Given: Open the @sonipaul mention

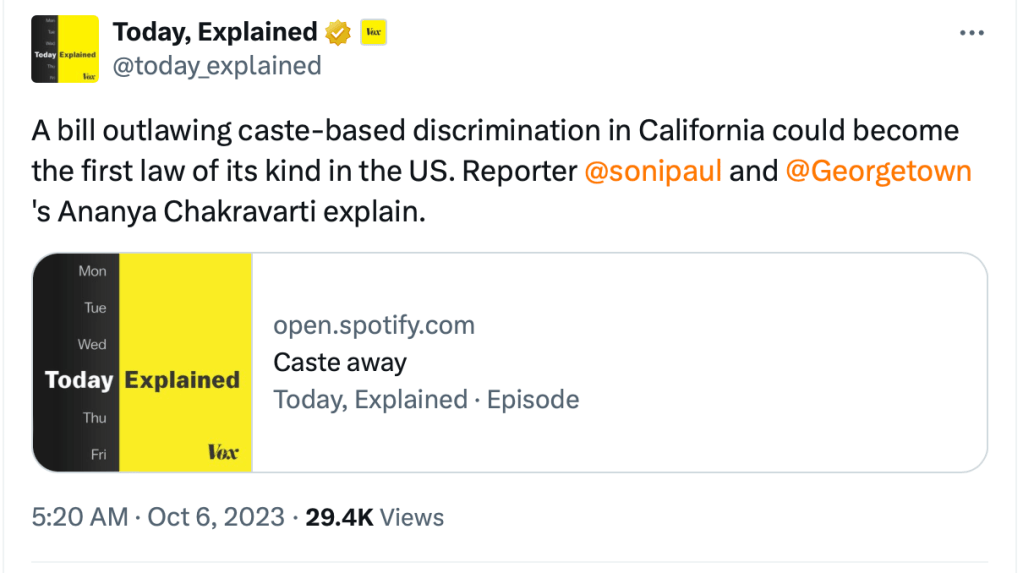Looking at the screenshot, I should (x=653, y=171).
